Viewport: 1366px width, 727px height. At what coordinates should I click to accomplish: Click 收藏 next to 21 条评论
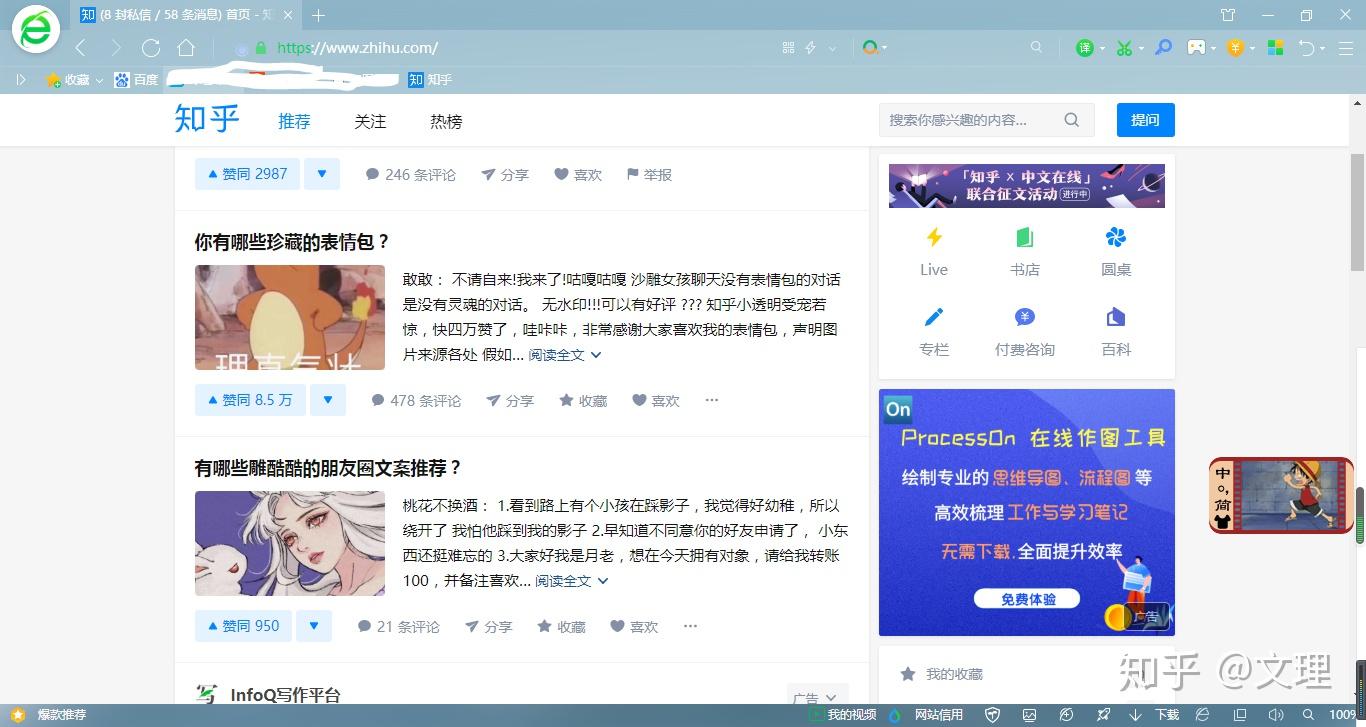(x=561, y=626)
